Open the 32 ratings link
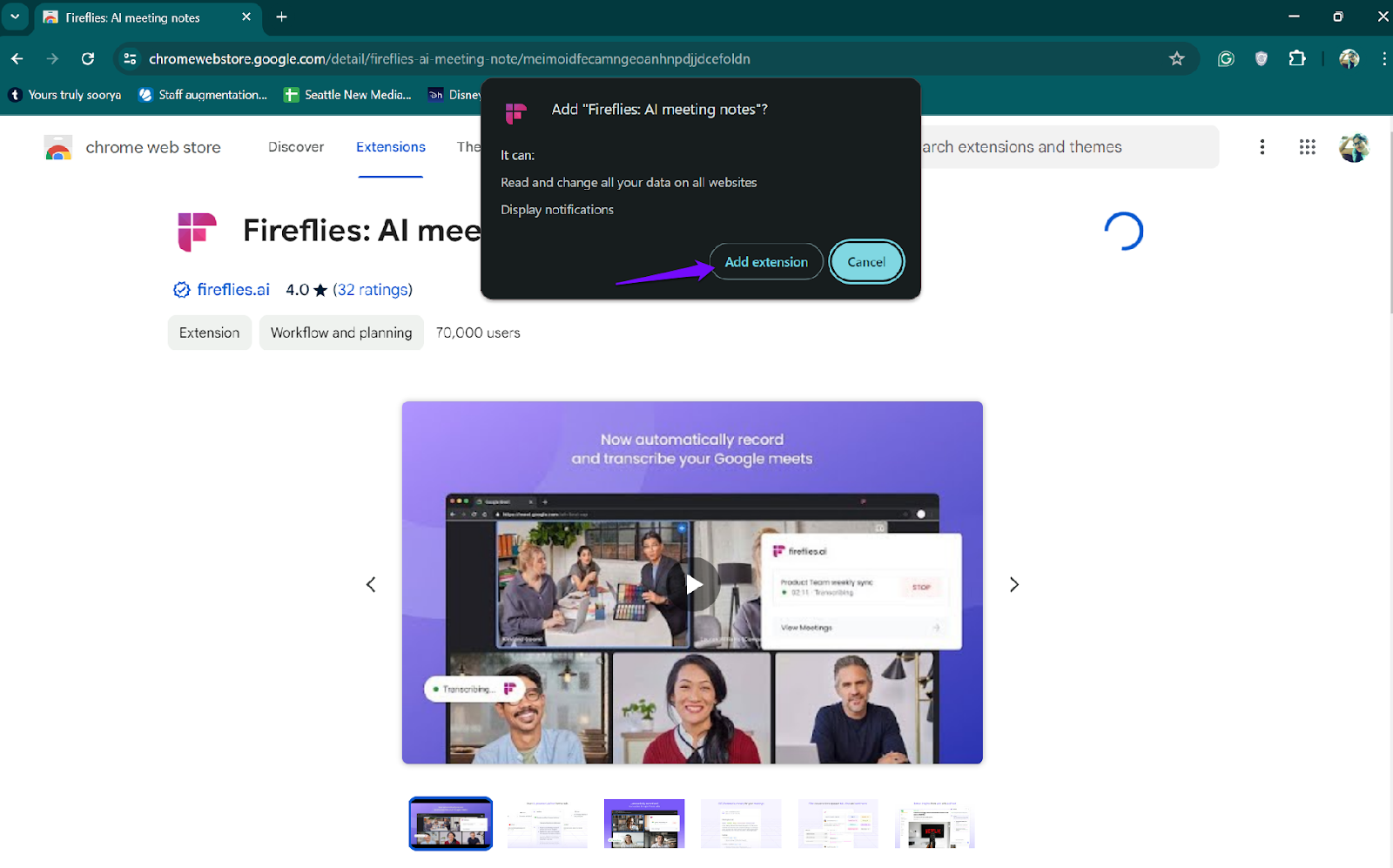This screenshot has height=868, width=1393. [x=373, y=290]
